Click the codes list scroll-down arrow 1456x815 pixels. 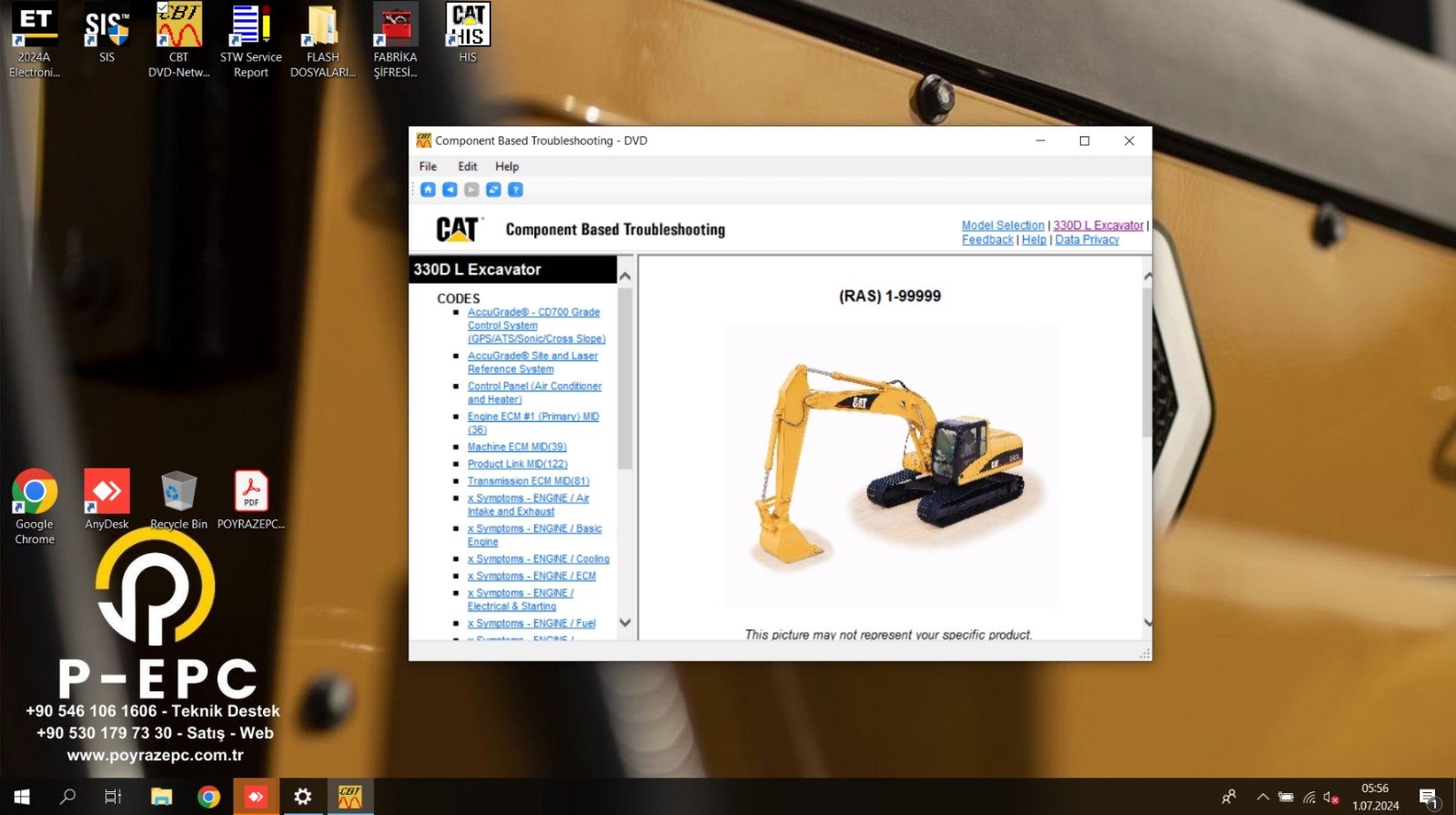click(x=625, y=623)
